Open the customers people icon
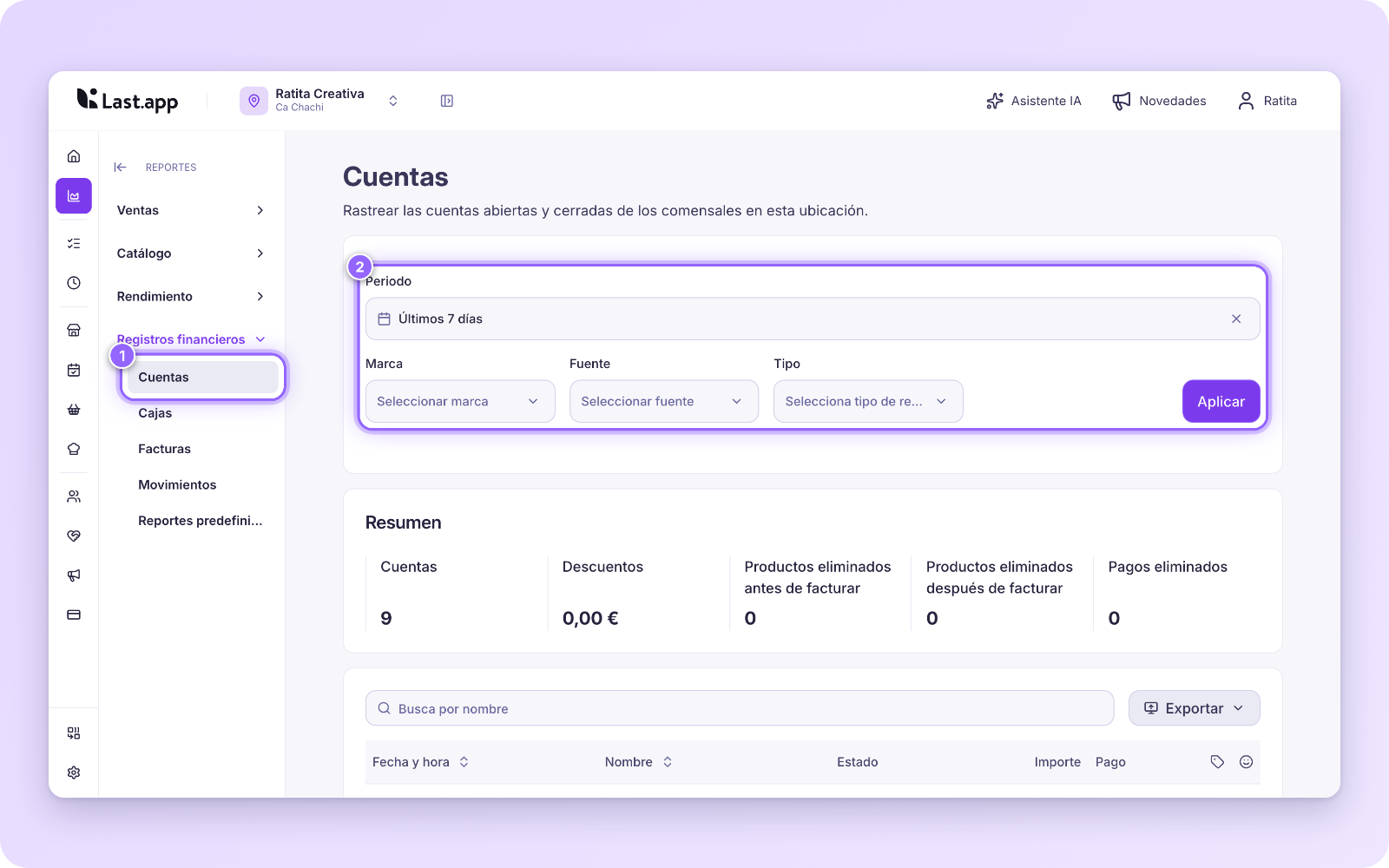 (74, 496)
